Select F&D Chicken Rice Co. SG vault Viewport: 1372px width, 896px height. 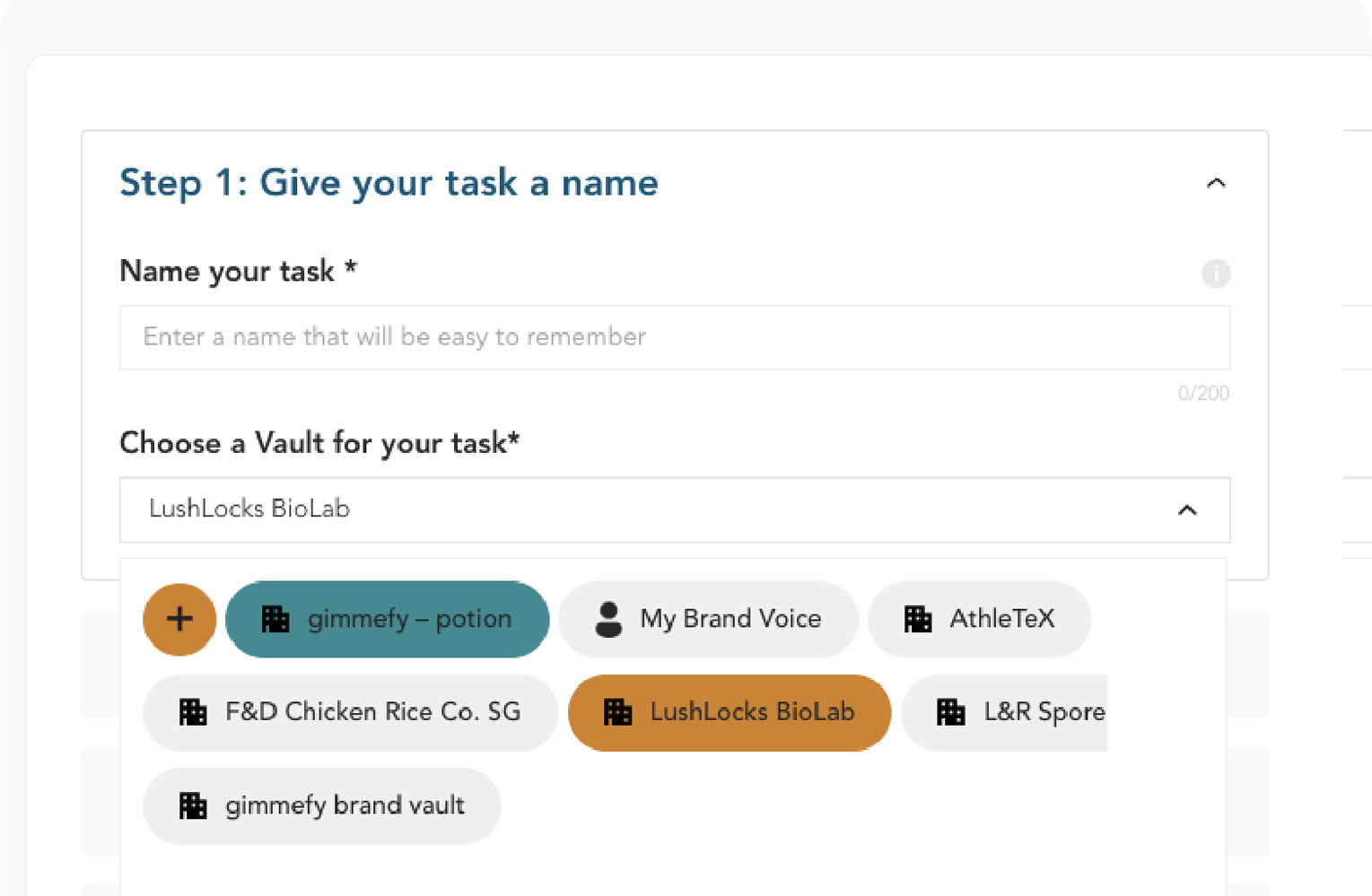(x=350, y=712)
